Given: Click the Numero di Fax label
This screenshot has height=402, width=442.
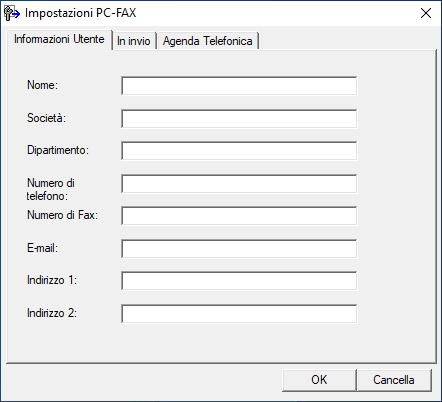Looking at the screenshot, I should 62,215.
